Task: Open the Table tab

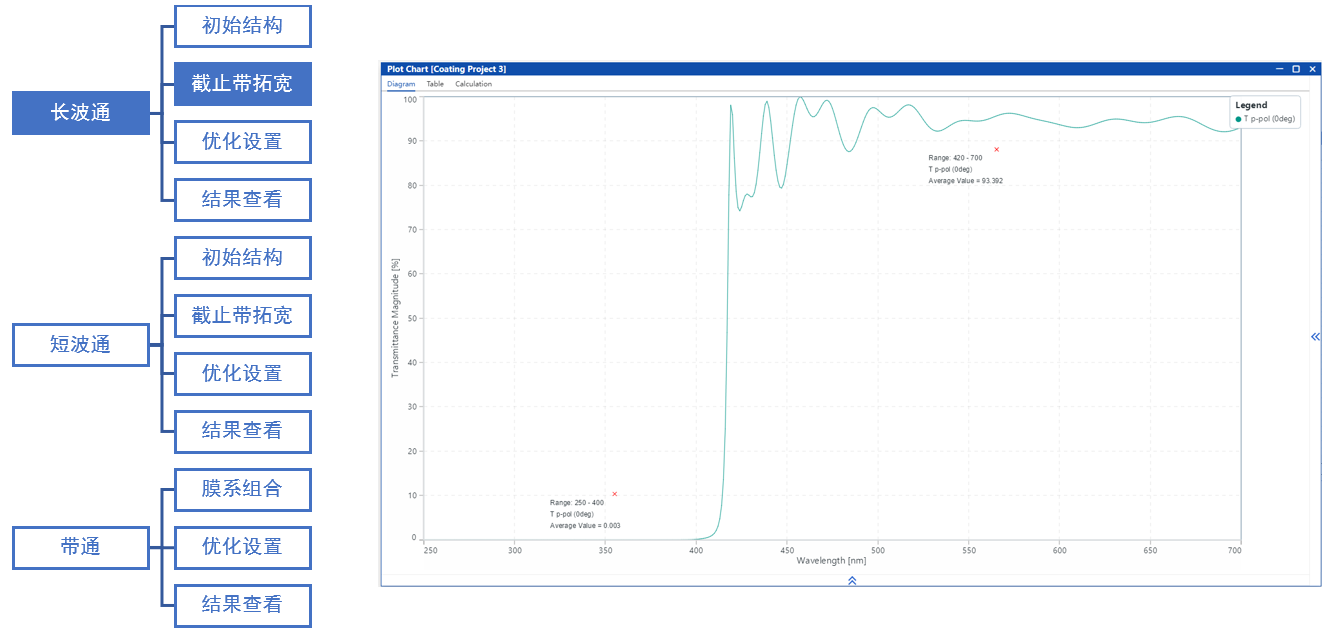Action: [435, 84]
